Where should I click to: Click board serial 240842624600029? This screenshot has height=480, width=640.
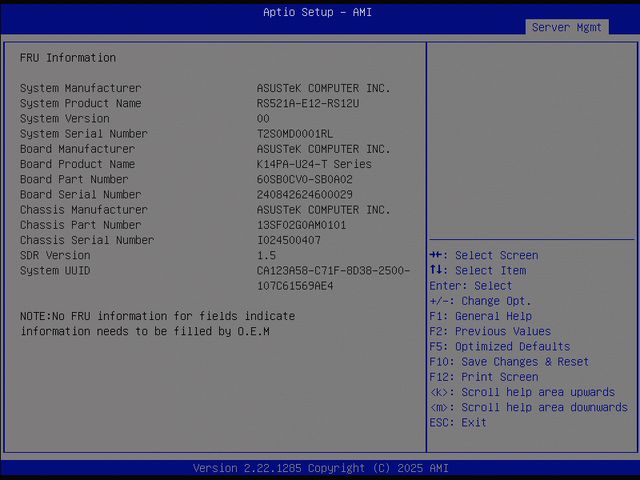pyautogui.click(x=304, y=194)
